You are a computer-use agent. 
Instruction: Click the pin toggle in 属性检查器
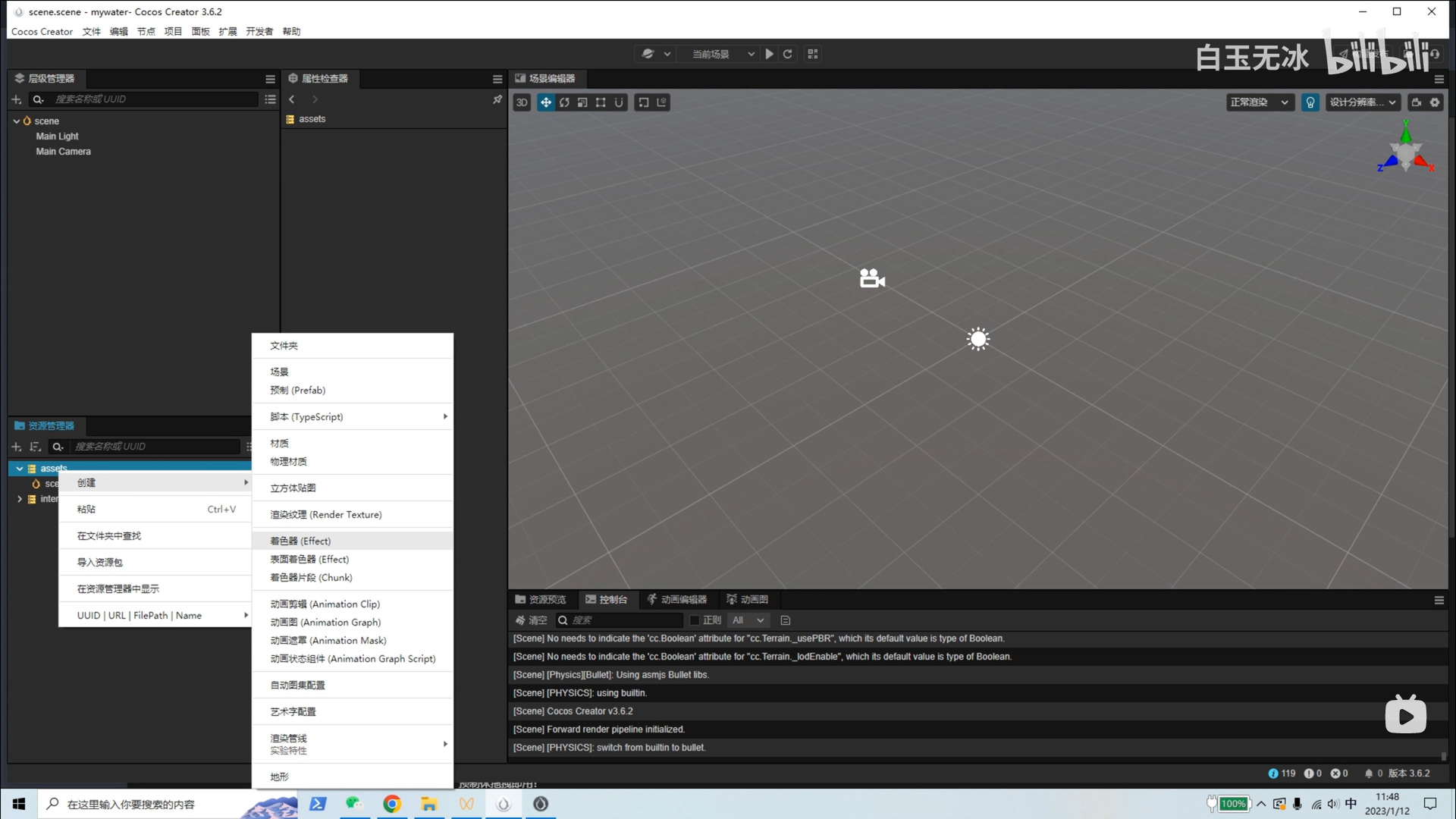(x=497, y=99)
